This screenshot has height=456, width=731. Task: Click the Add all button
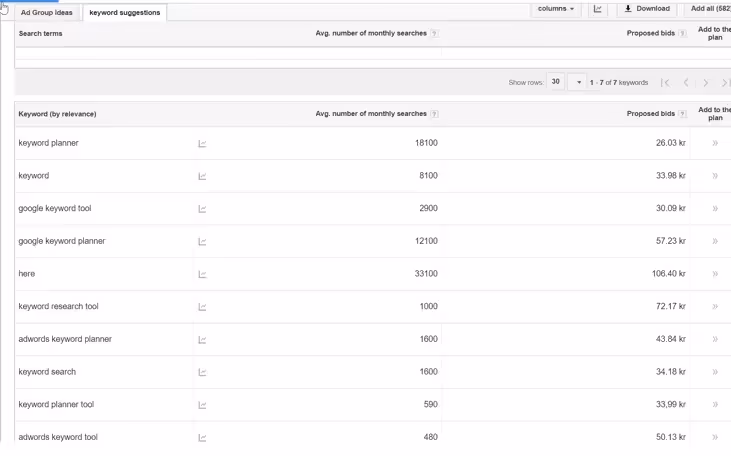click(708, 9)
